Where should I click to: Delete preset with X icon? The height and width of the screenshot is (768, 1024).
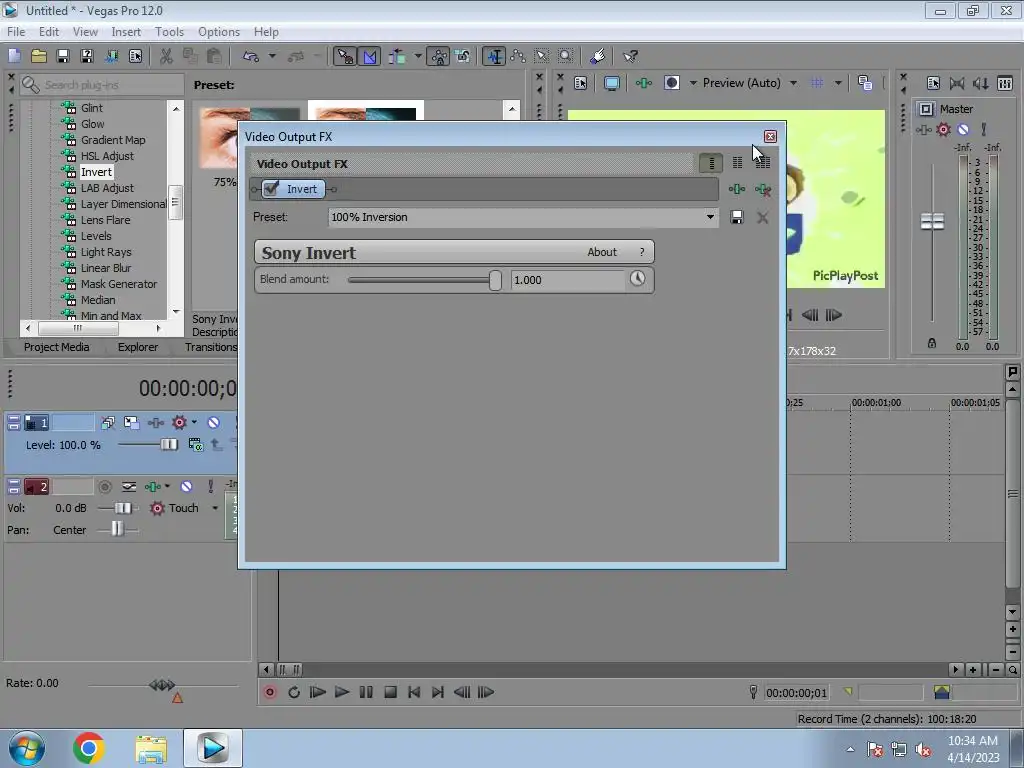pos(762,217)
